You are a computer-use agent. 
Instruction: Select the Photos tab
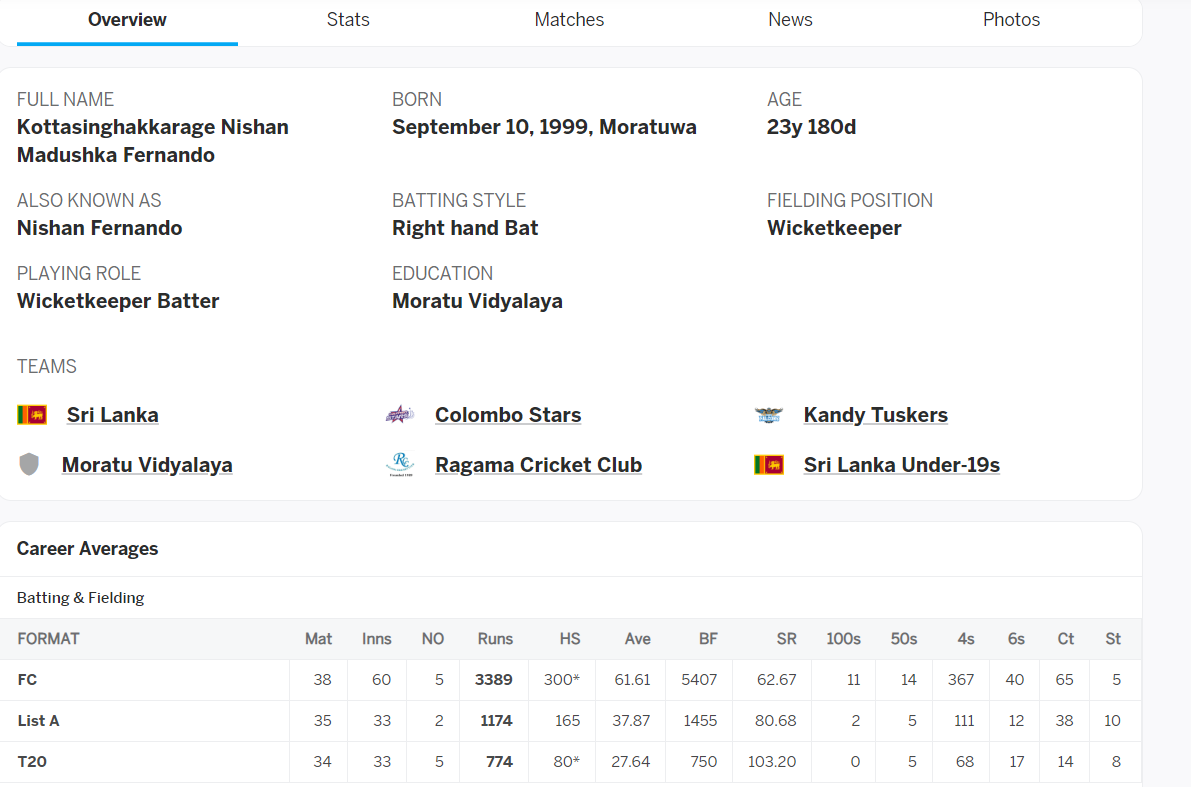pyautogui.click(x=1011, y=20)
